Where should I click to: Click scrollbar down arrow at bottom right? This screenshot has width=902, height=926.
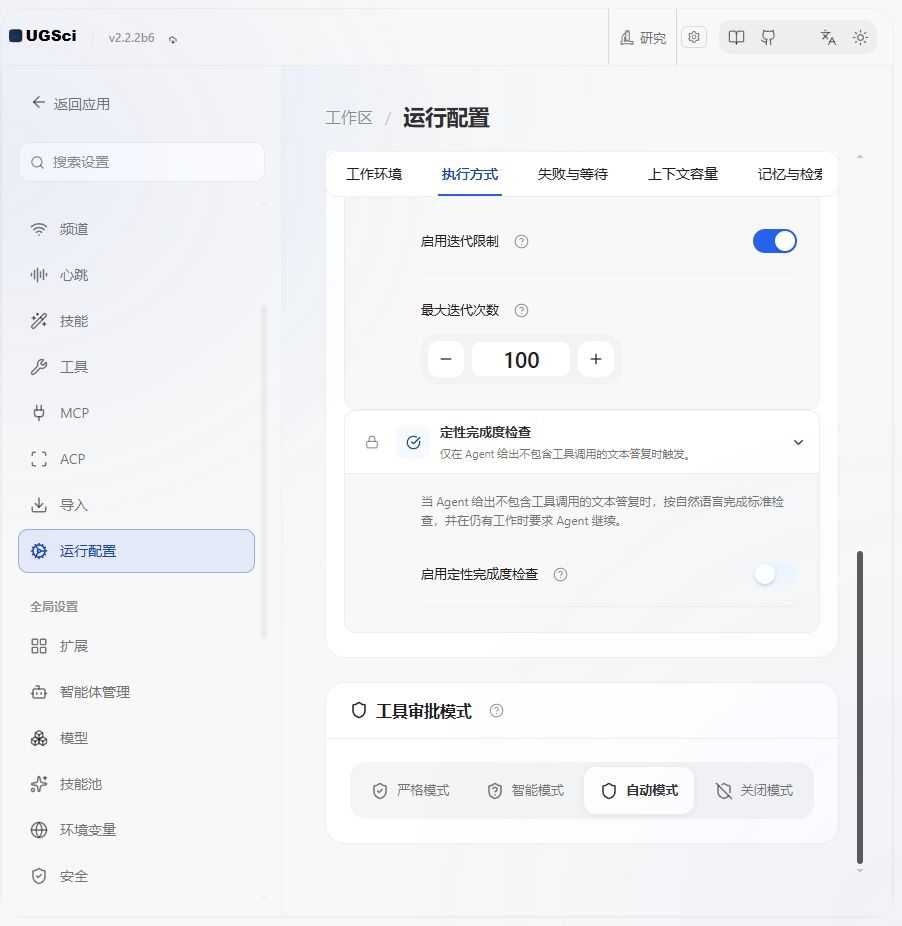click(x=860, y=871)
